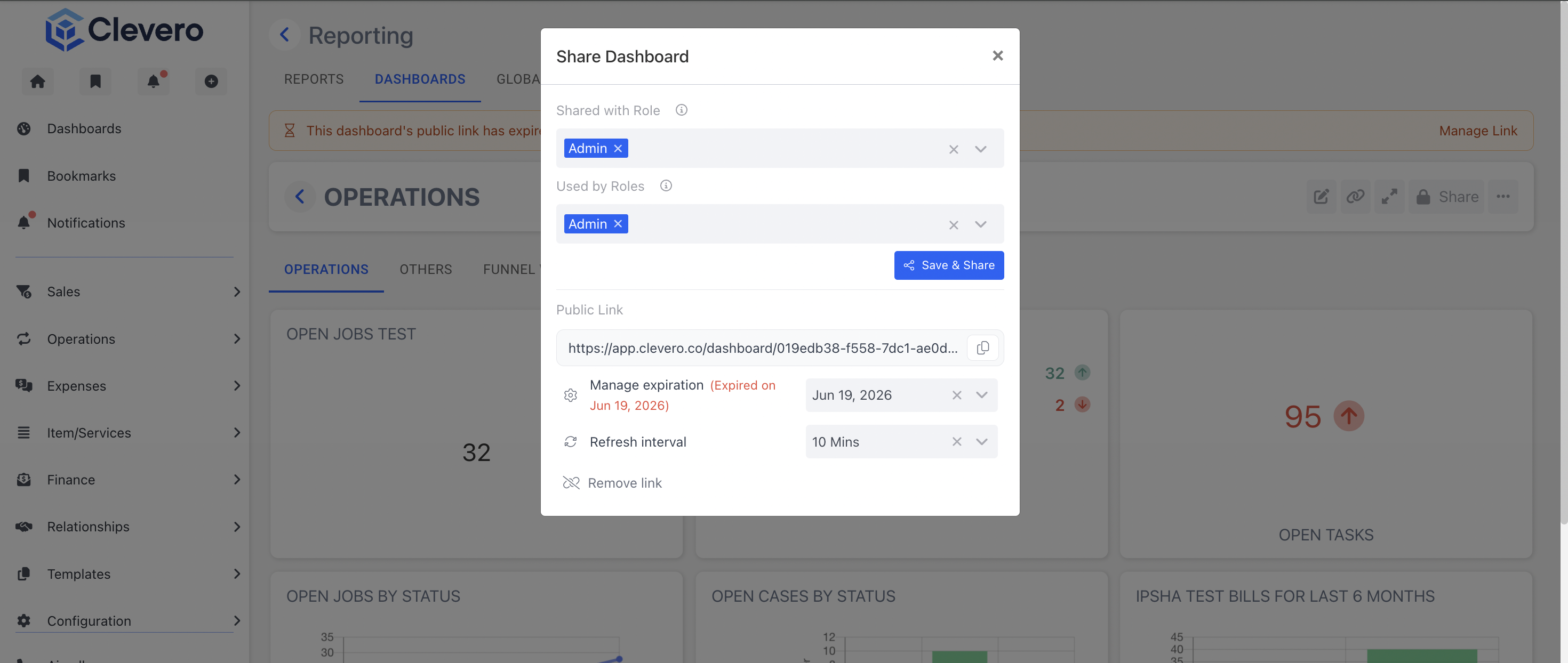Click the Share button with lock icon
This screenshot has width=1568, height=663.
pos(1446,197)
